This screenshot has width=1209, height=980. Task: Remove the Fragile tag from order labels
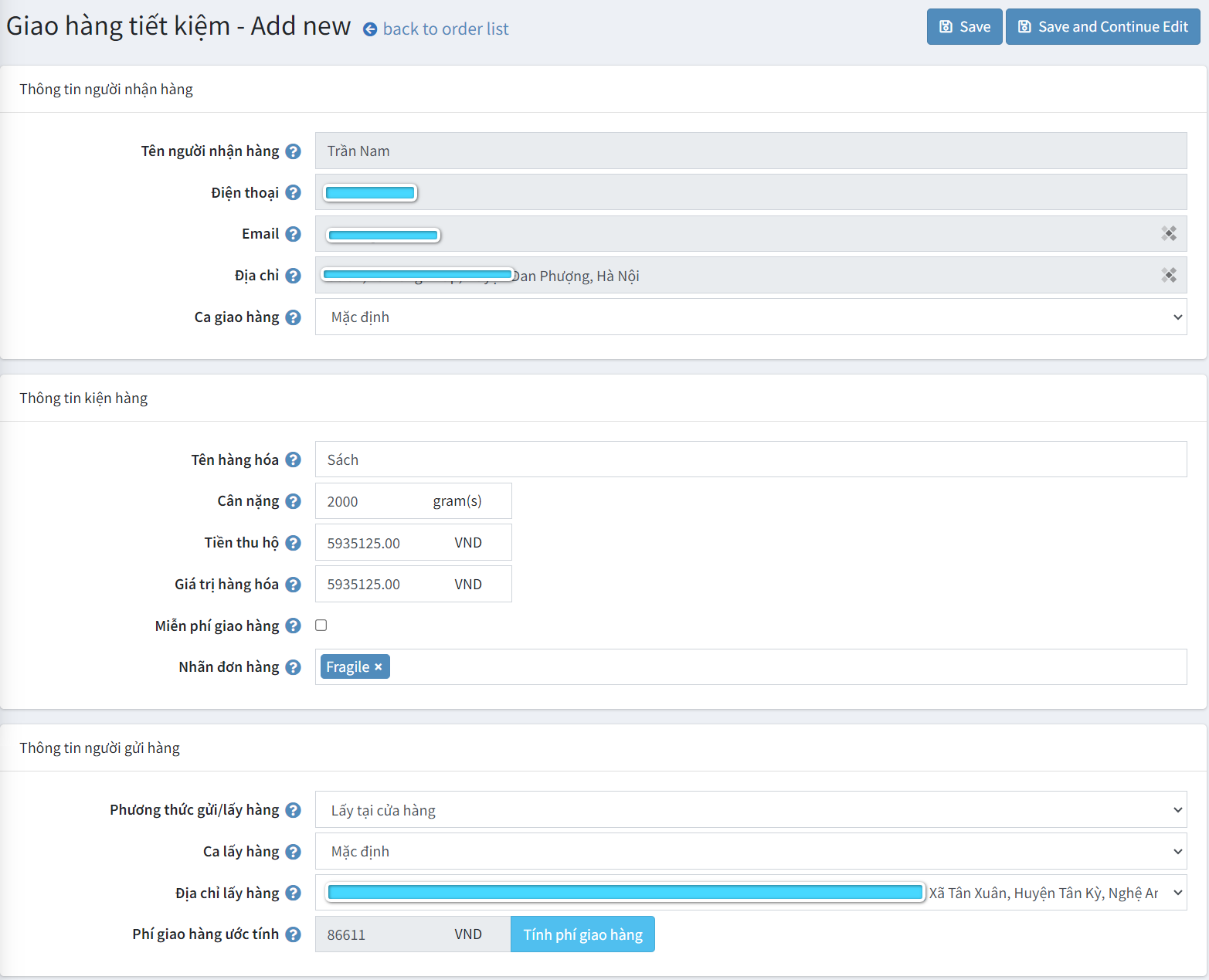pos(379,667)
